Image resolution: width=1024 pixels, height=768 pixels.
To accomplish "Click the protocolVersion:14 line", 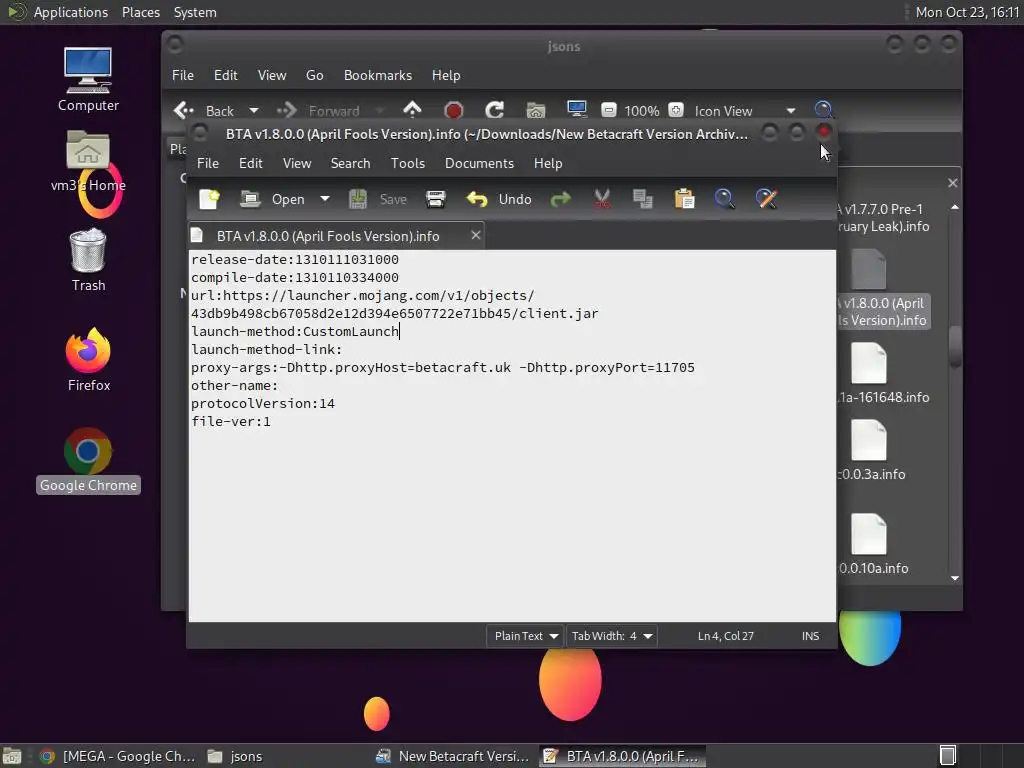I will pyautogui.click(x=263, y=404).
